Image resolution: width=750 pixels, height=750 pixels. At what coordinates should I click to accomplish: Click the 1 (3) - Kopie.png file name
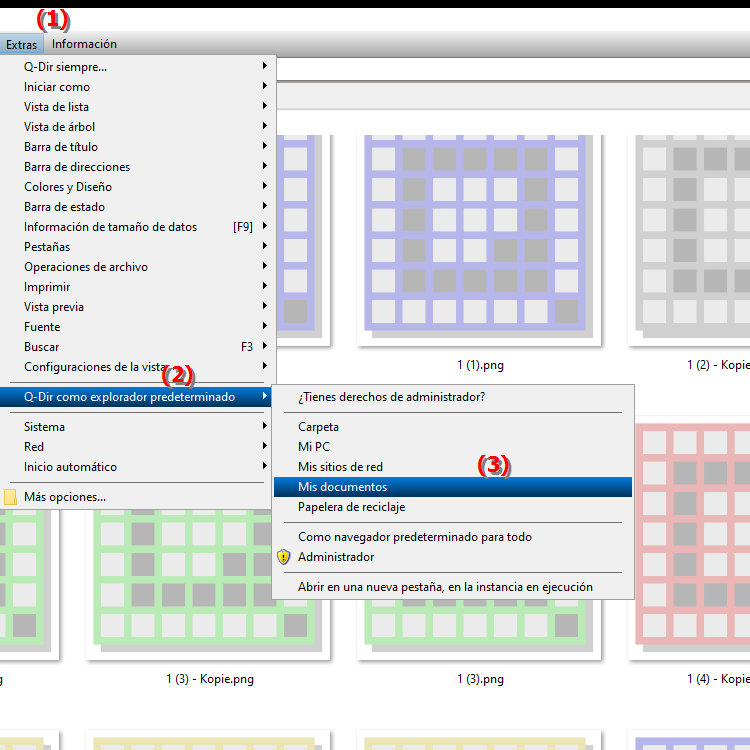tap(210, 679)
